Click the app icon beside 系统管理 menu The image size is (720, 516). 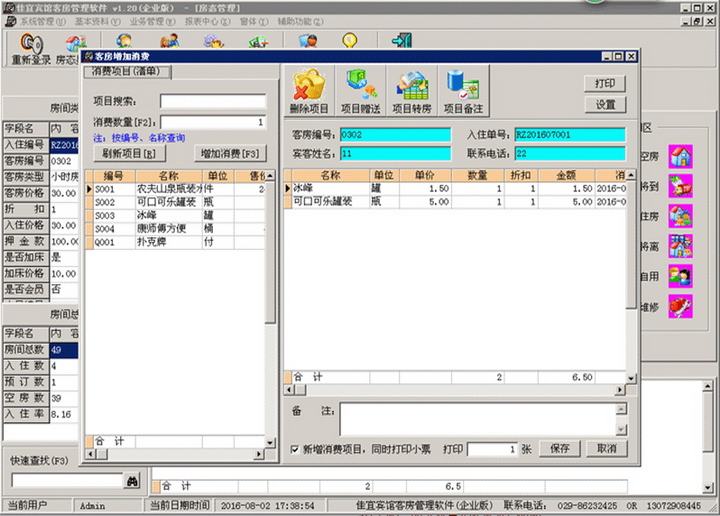11,22
